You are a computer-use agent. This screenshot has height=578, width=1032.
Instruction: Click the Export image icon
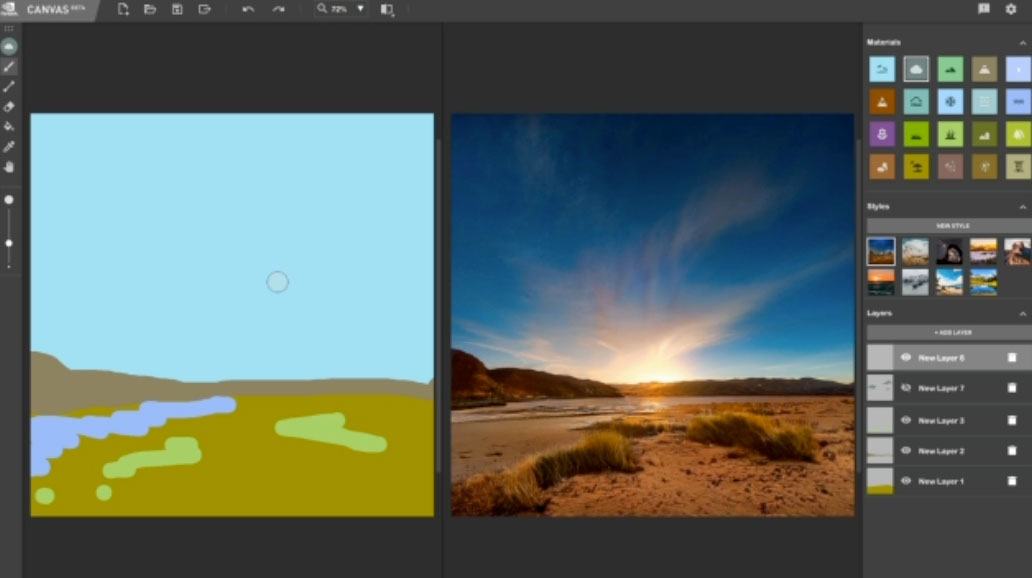204,9
